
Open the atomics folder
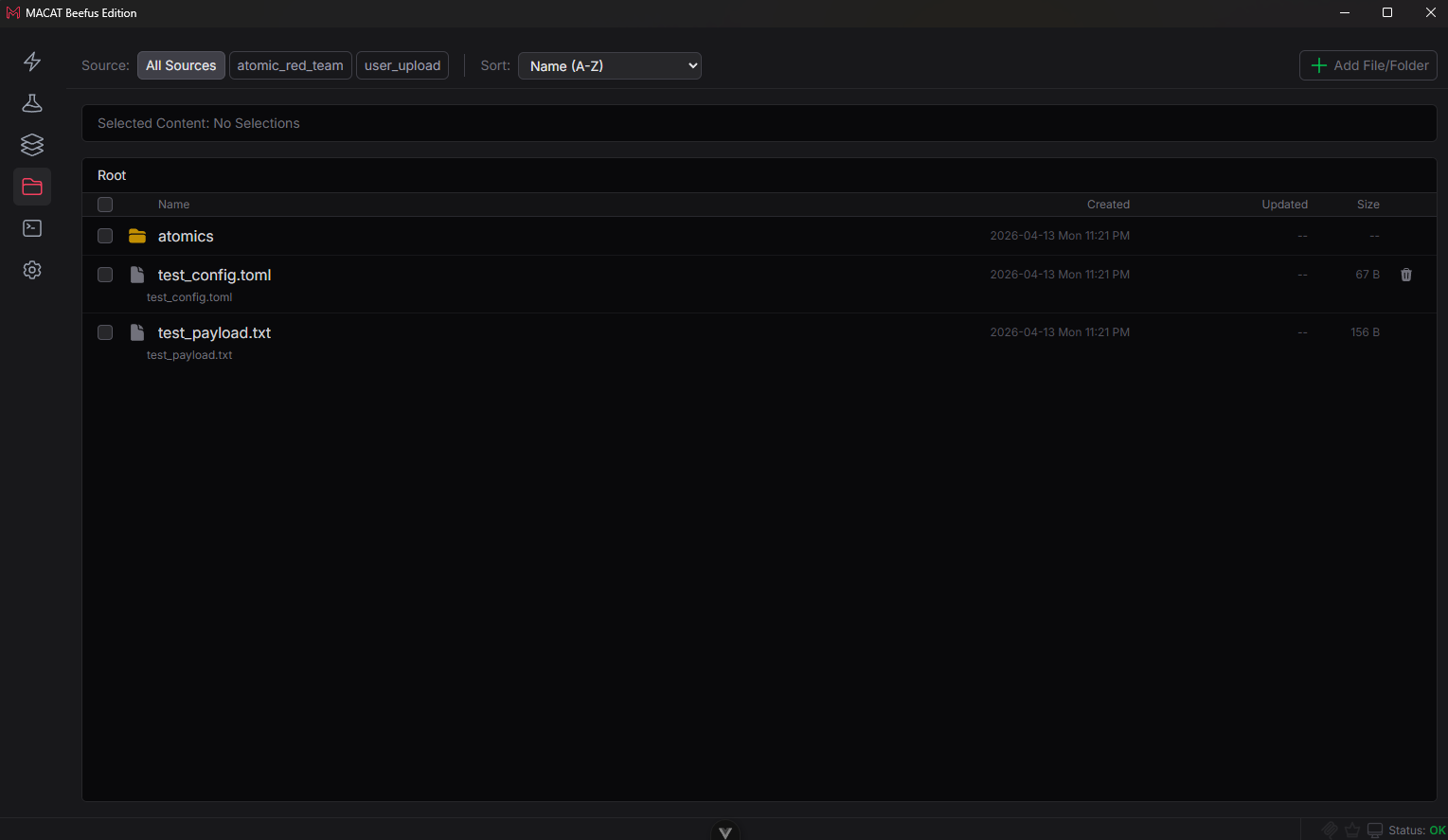click(x=186, y=236)
